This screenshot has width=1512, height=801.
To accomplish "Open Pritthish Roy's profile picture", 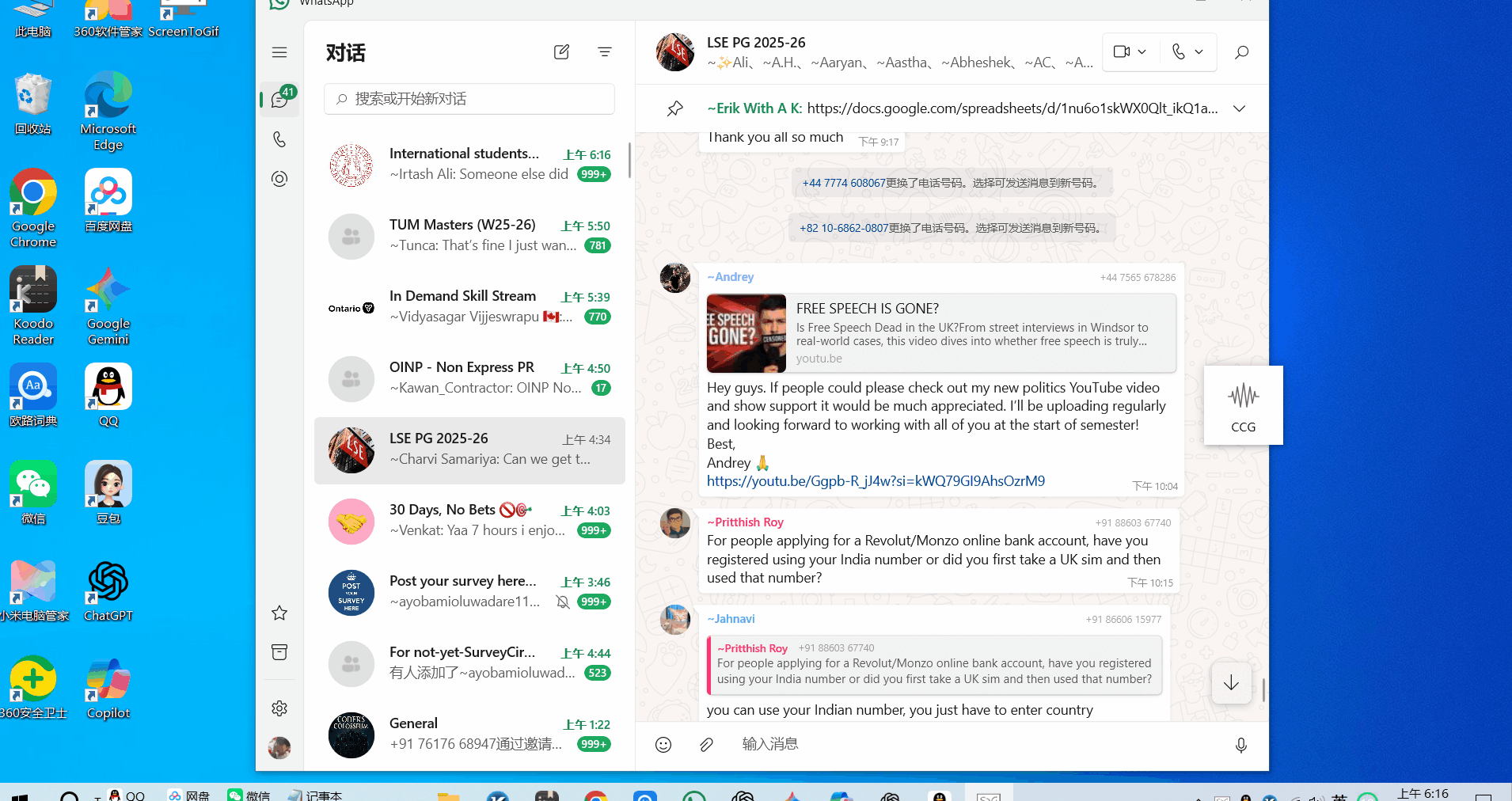I will click(675, 523).
